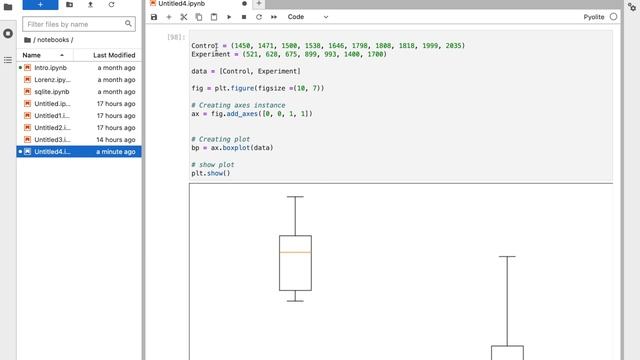Image resolution: width=640 pixels, height=360 pixels.
Task: Cut the selected cell with scissors icon
Action: pyautogui.click(x=184, y=17)
